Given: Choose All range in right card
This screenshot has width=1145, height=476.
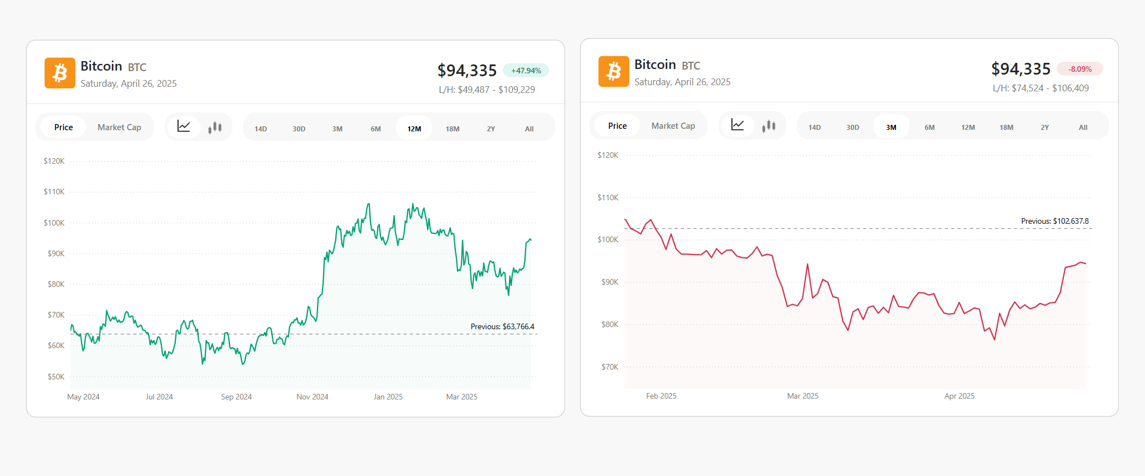Looking at the screenshot, I should 1083,127.
